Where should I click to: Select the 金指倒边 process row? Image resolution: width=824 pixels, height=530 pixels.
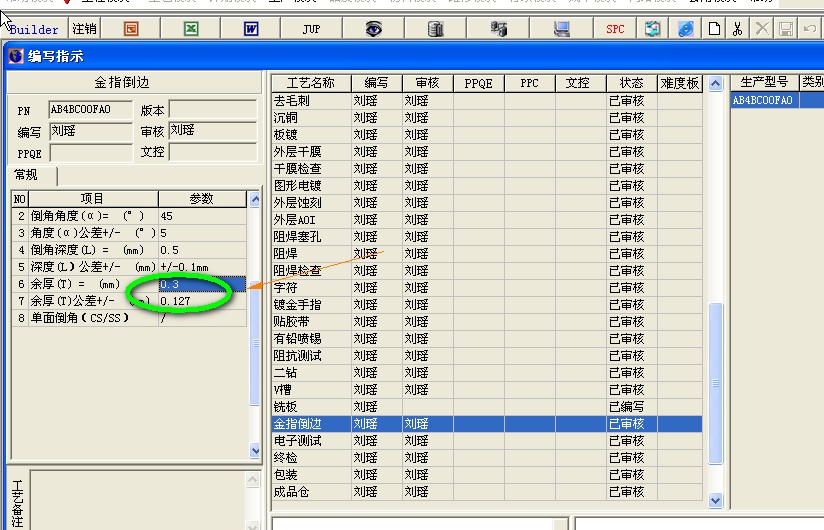point(487,424)
